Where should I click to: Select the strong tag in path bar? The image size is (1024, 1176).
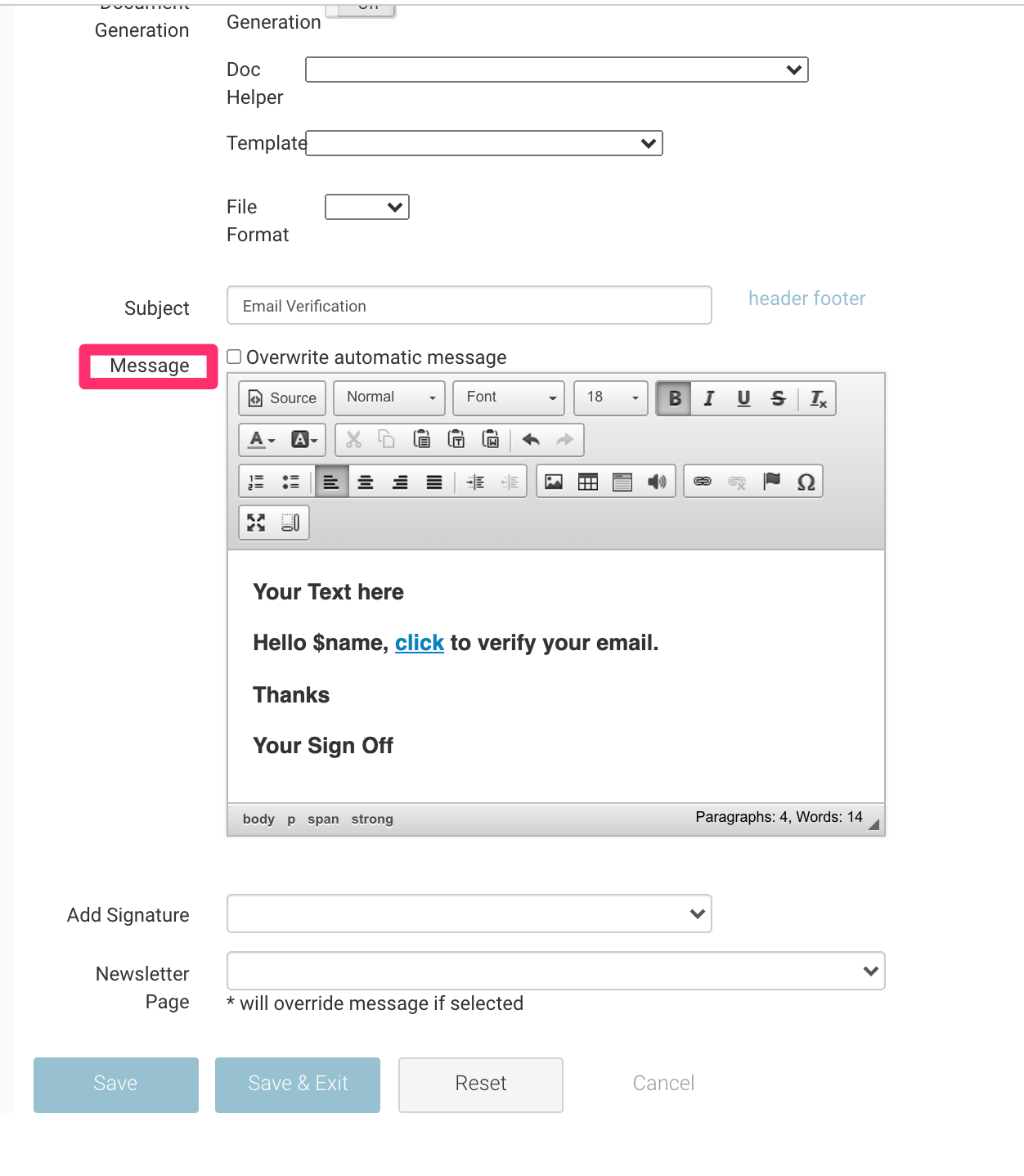372,819
